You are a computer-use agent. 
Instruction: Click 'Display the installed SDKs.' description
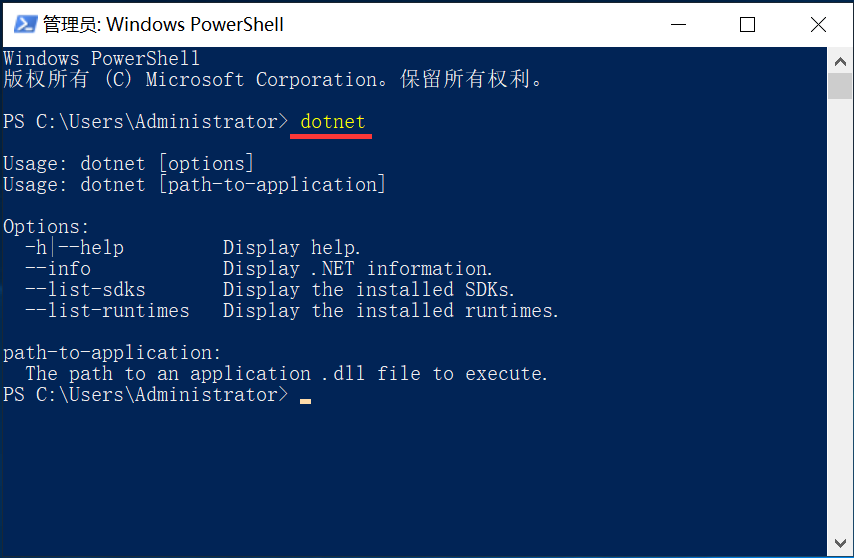pyautogui.click(x=369, y=290)
